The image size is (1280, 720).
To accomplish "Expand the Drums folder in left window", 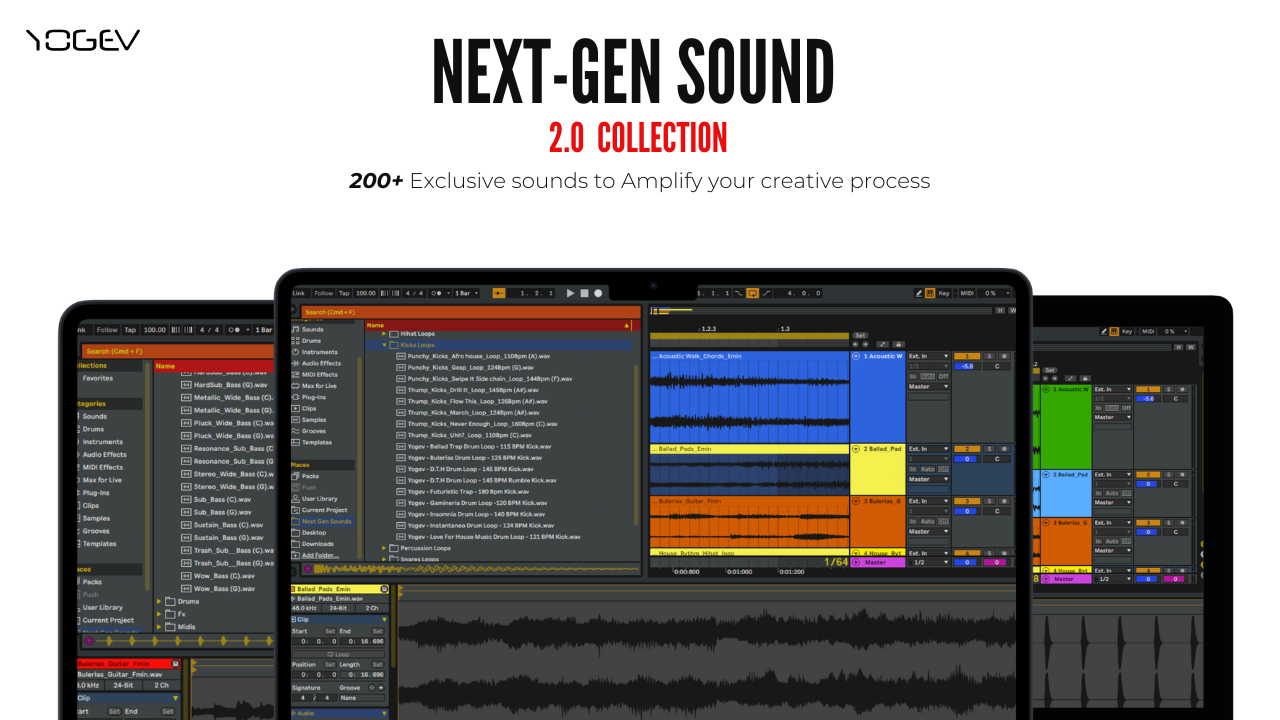I will pos(159,601).
